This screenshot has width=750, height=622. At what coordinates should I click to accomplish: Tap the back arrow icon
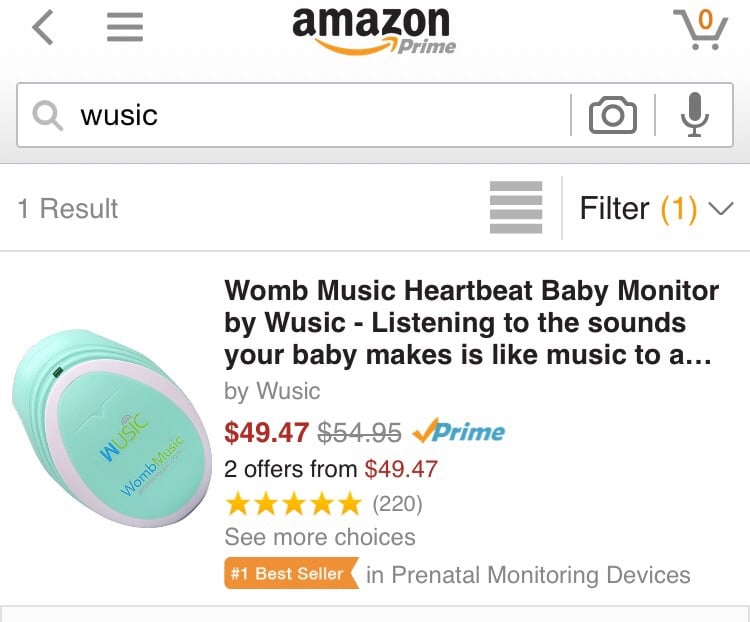(x=42, y=28)
